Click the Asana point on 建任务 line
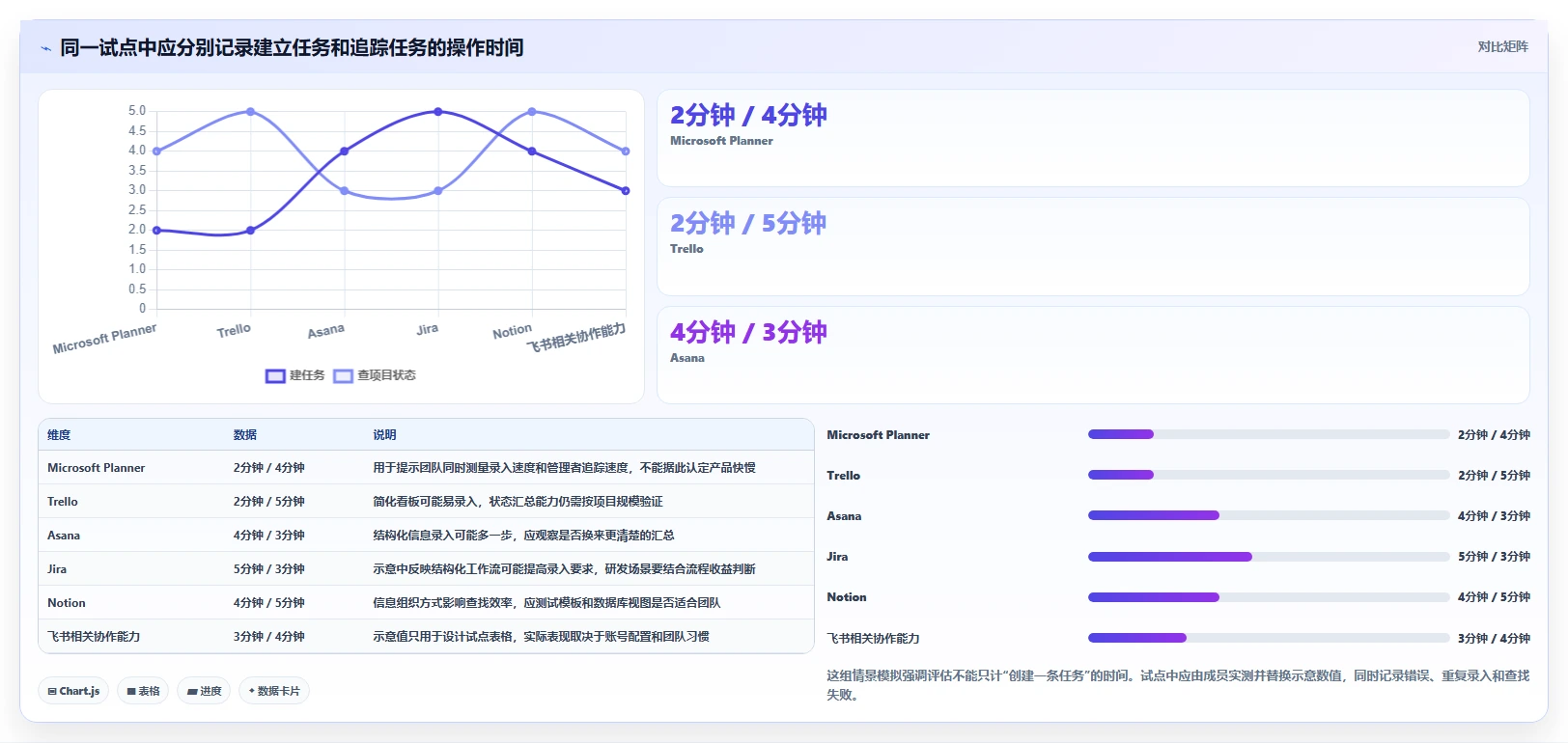This screenshot has width=1568, height=743. tap(345, 151)
